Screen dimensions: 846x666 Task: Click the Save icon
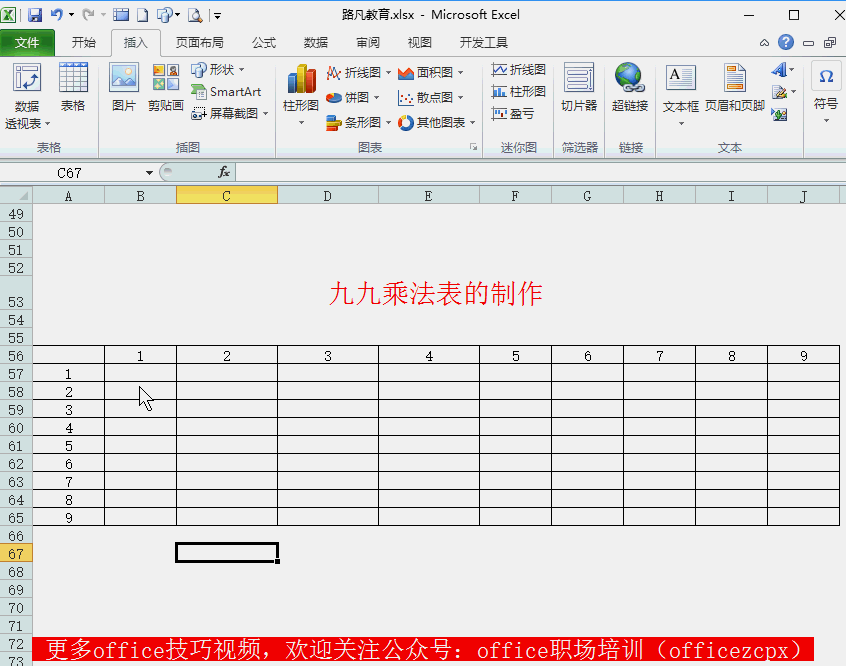(x=36, y=14)
